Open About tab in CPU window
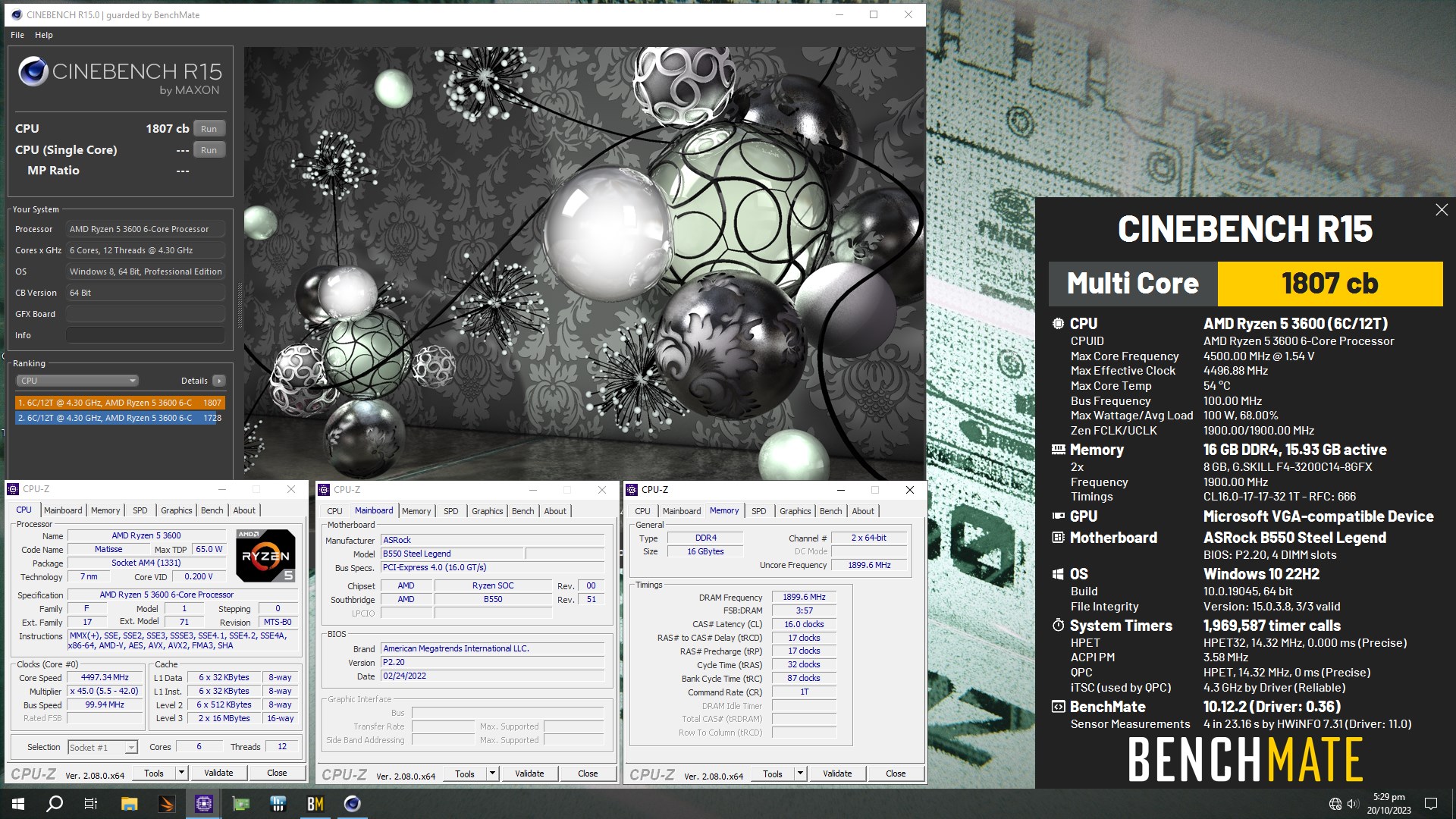This screenshot has width=1456, height=819. pyautogui.click(x=244, y=510)
